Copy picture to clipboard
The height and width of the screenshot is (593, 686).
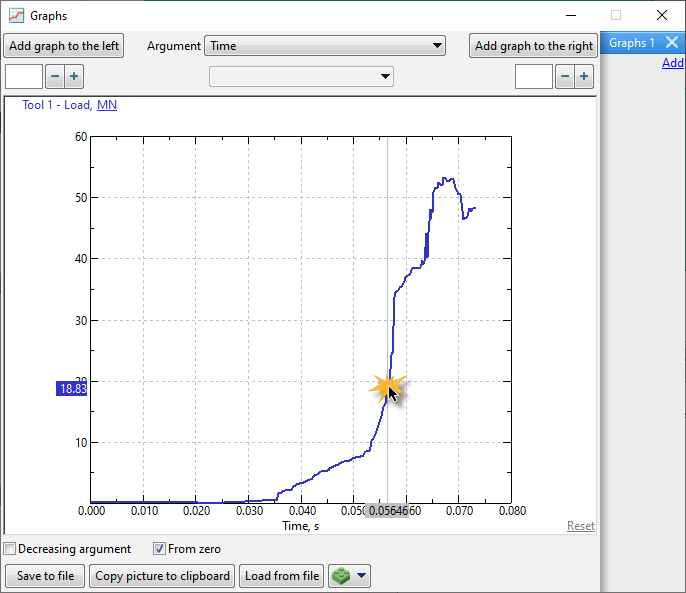(162, 576)
